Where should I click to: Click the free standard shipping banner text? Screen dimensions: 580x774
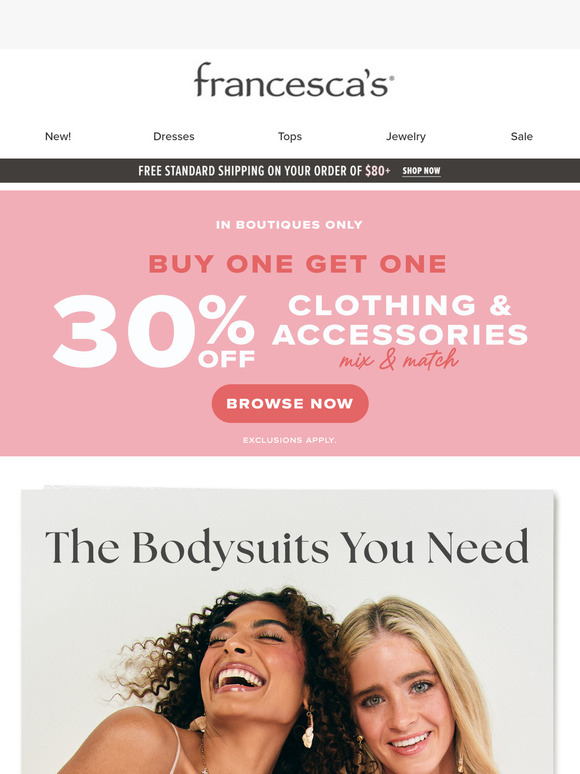(264, 171)
